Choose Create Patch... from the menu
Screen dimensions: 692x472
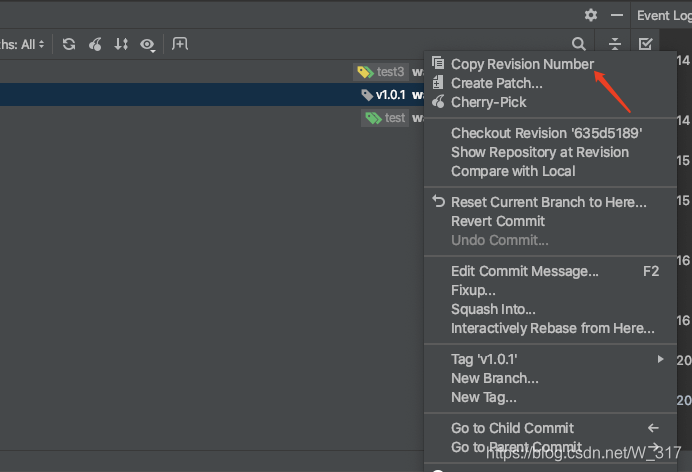[x=496, y=83]
